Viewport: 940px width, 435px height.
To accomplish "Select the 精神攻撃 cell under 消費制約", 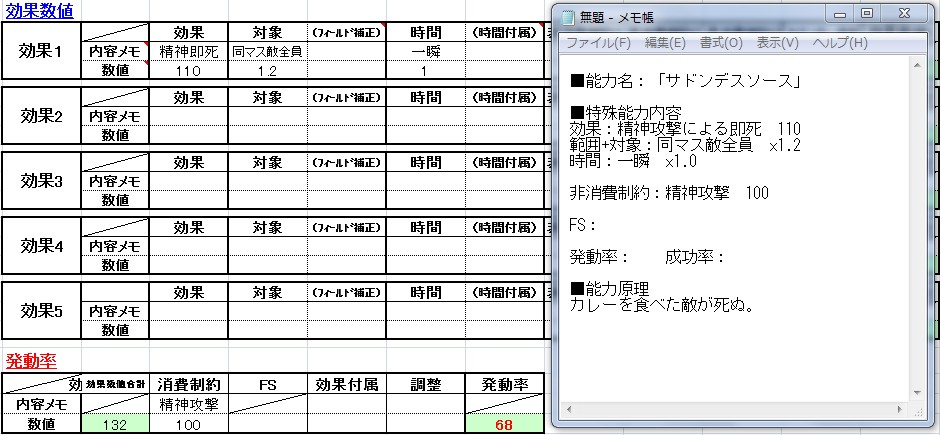I will pos(188,405).
